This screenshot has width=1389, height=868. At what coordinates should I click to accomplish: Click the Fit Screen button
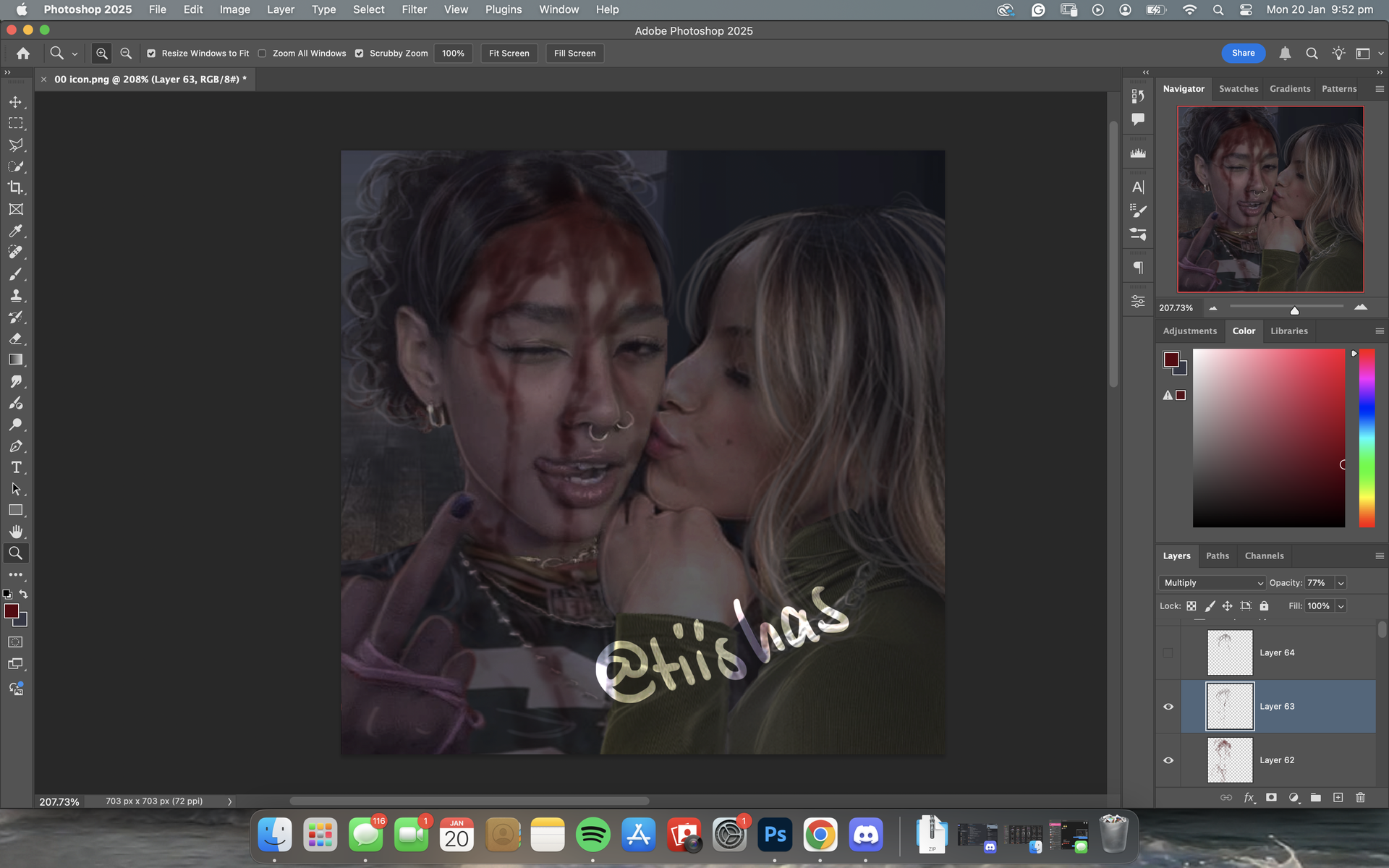coord(509,54)
